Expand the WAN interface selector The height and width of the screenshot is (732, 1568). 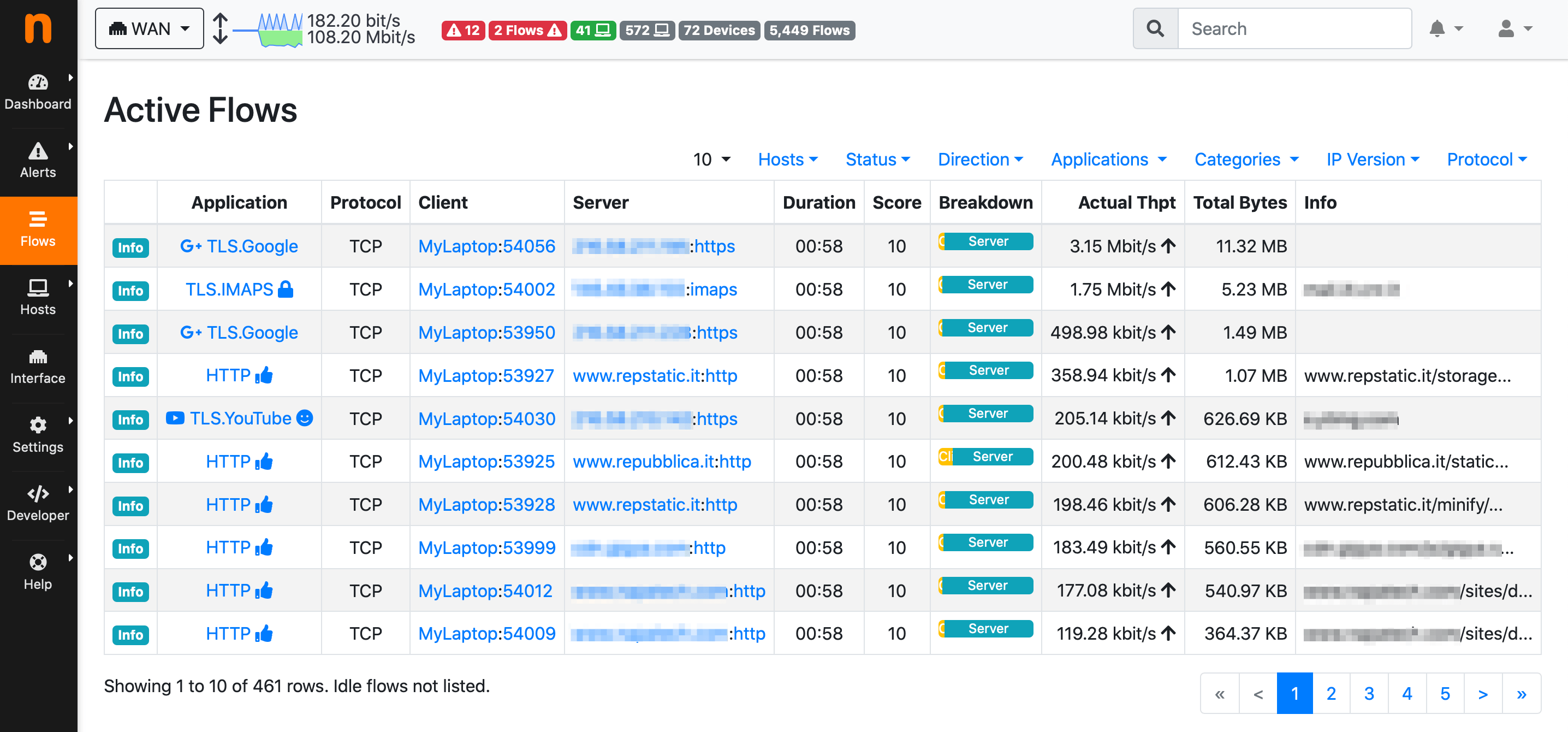149,28
